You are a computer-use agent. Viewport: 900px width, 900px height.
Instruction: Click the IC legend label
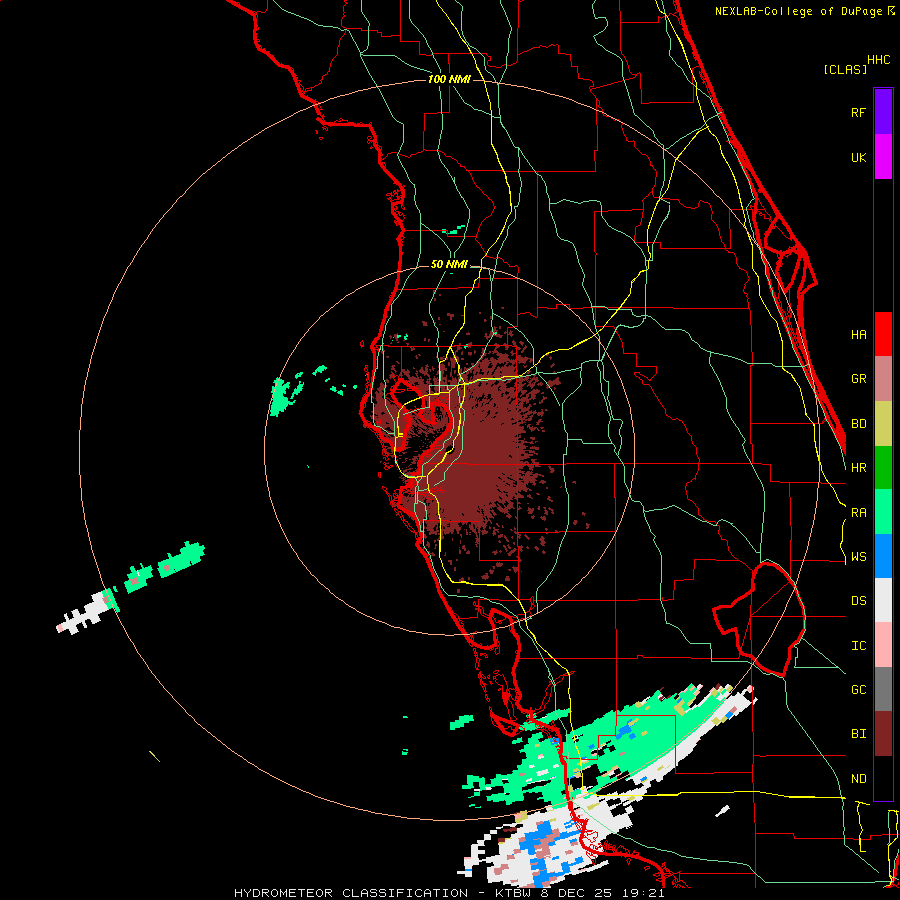coord(858,645)
